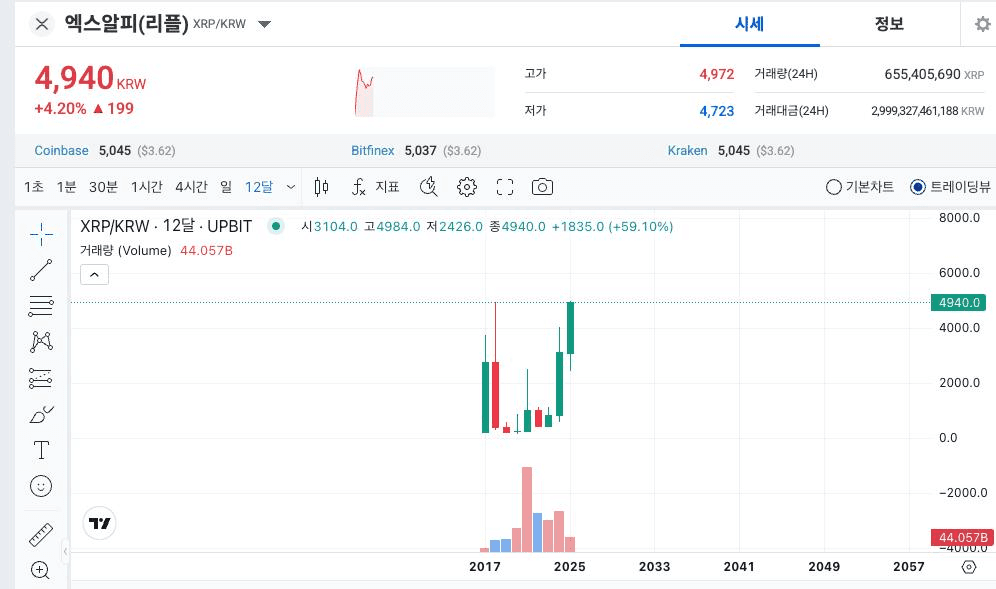Click the 2025 time axis label
The width and height of the screenshot is (996, 589).
tap(569, 567)
